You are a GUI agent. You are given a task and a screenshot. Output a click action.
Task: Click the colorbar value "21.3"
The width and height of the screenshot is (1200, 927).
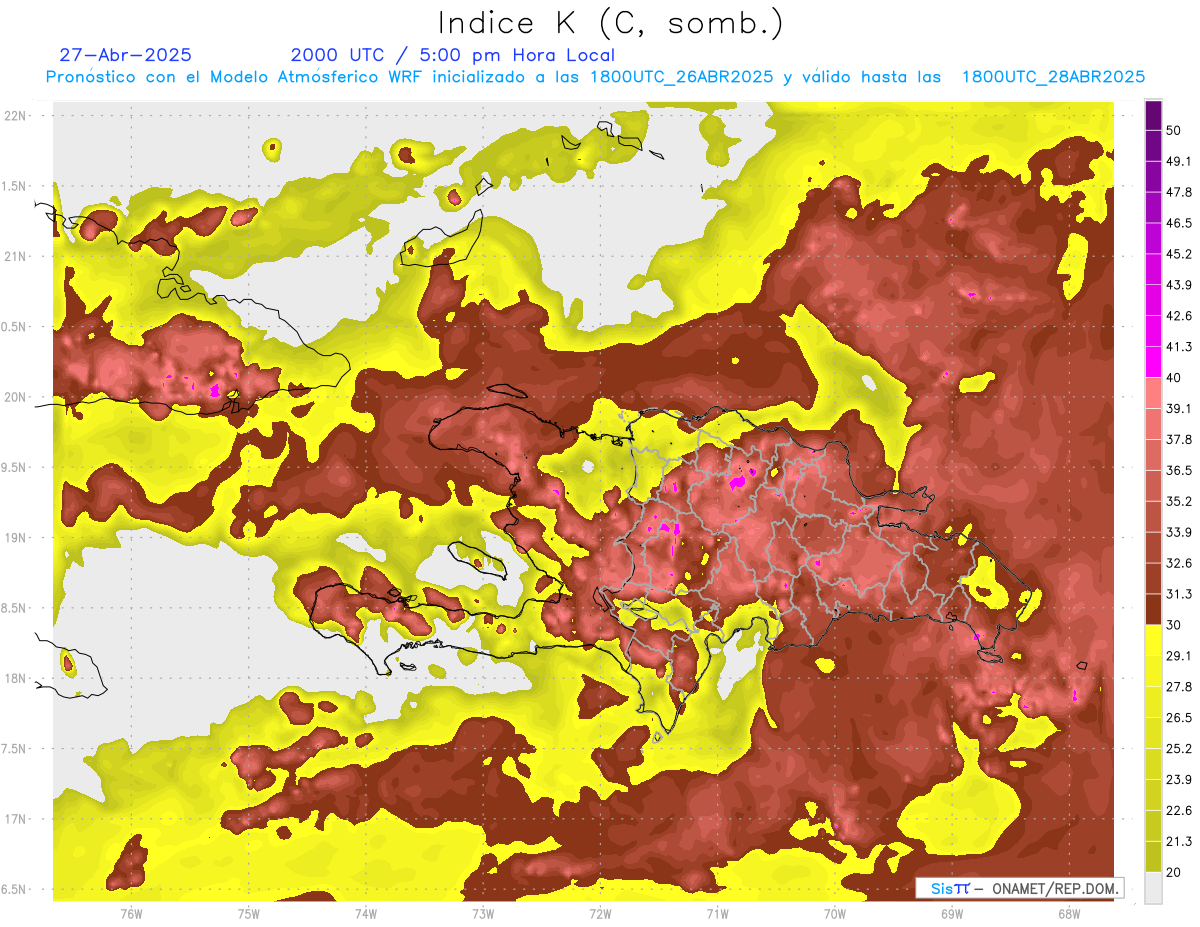click(1178, 842)
